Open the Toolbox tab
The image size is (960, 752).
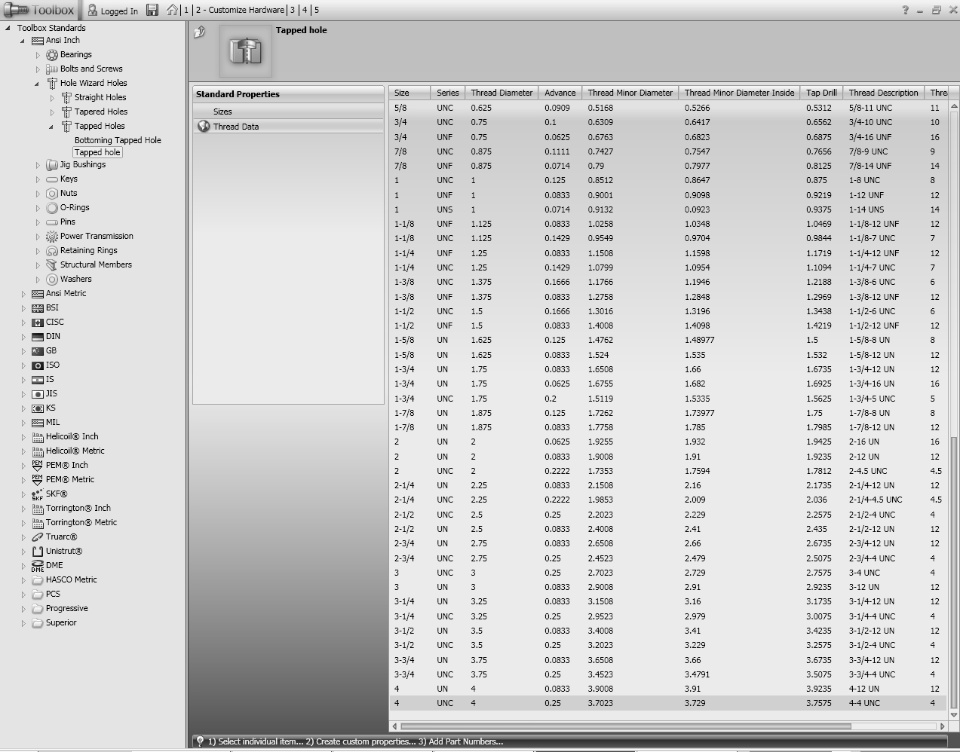[x=40, y=10]
